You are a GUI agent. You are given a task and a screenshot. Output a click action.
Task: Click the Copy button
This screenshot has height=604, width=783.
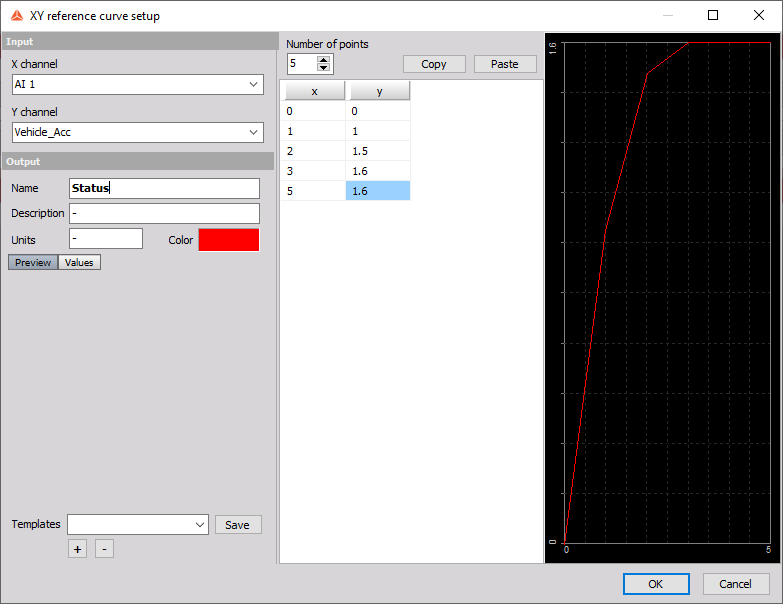click(x=434, y=64)
